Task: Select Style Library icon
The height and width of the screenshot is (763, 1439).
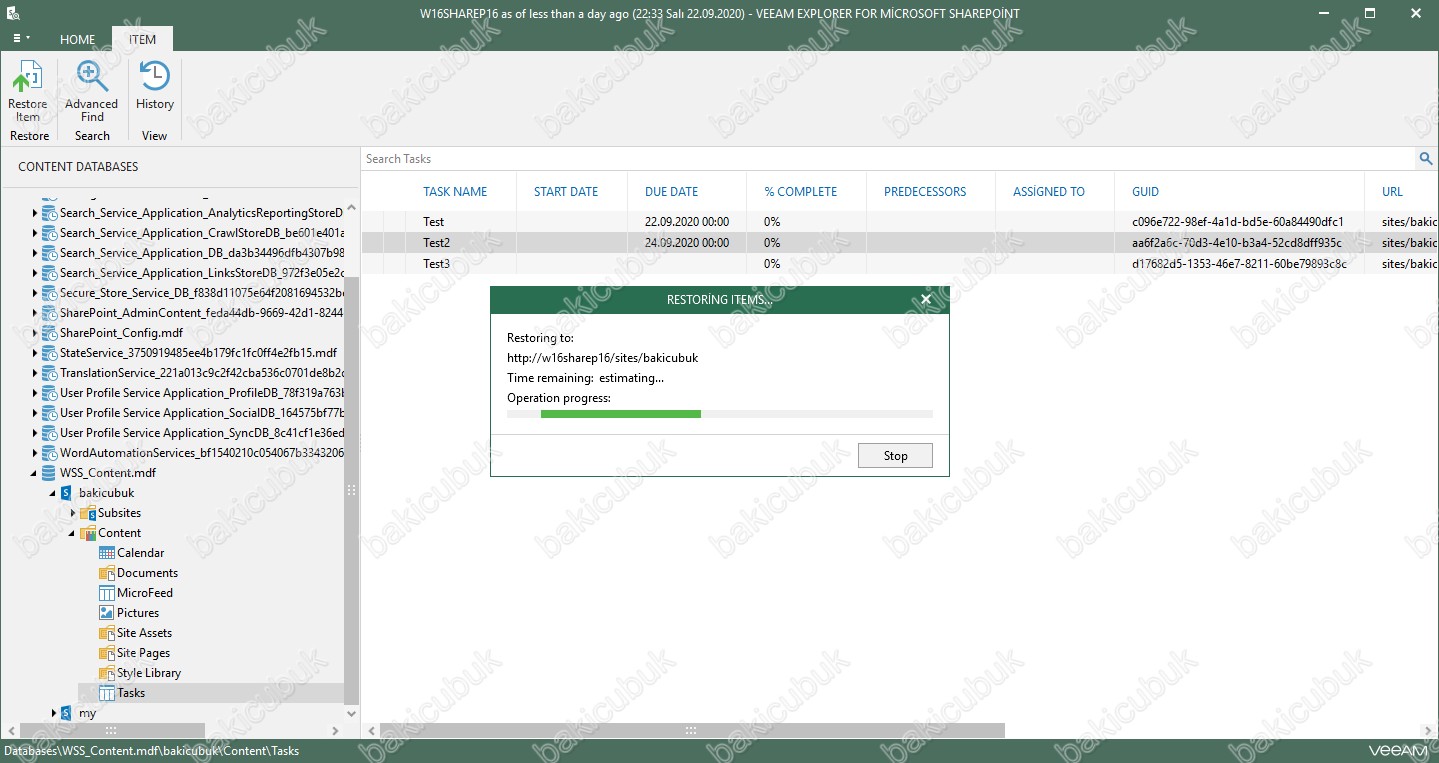Action: (x=107, y=673)
